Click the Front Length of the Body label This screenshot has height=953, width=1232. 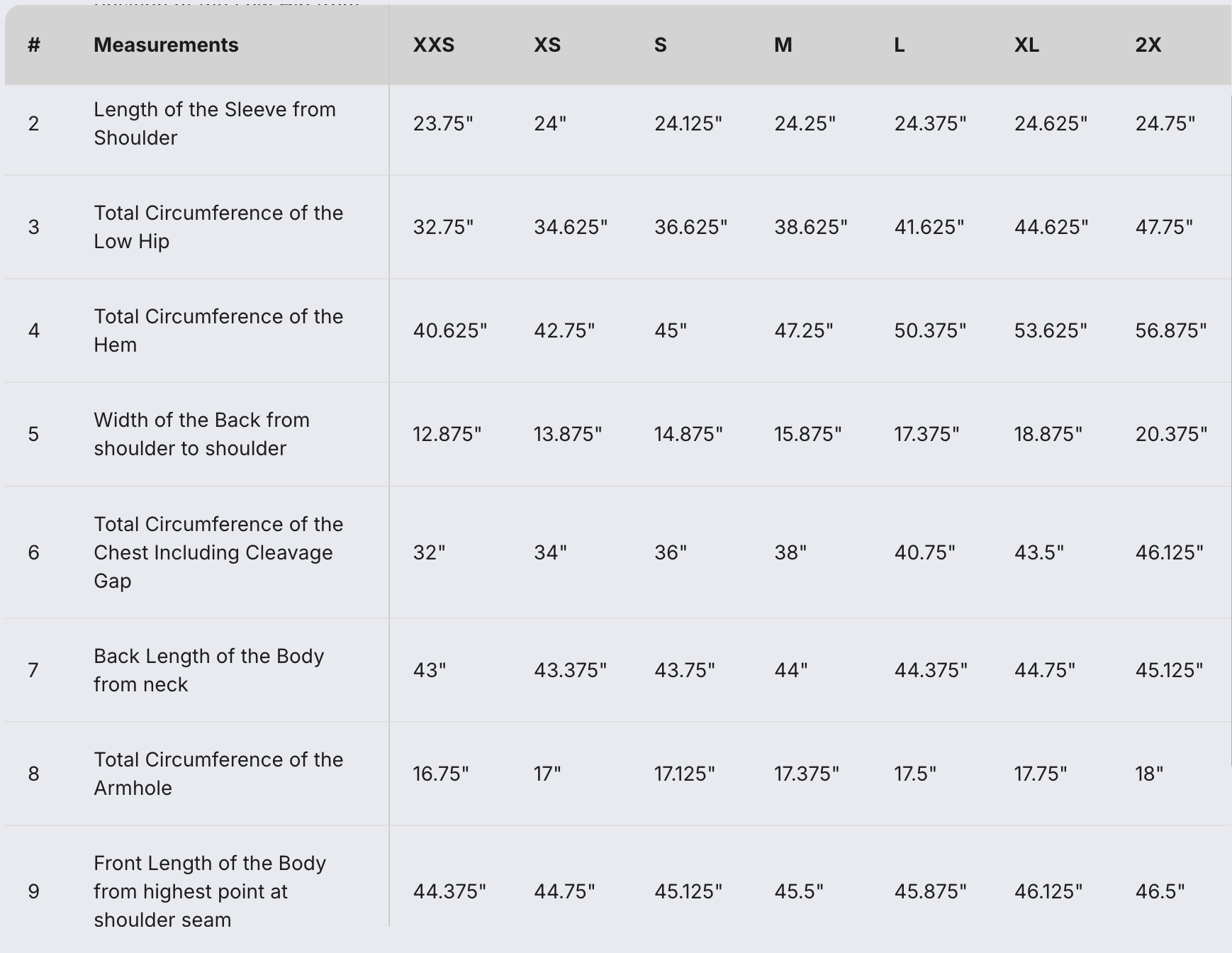[x=209, y=891]
